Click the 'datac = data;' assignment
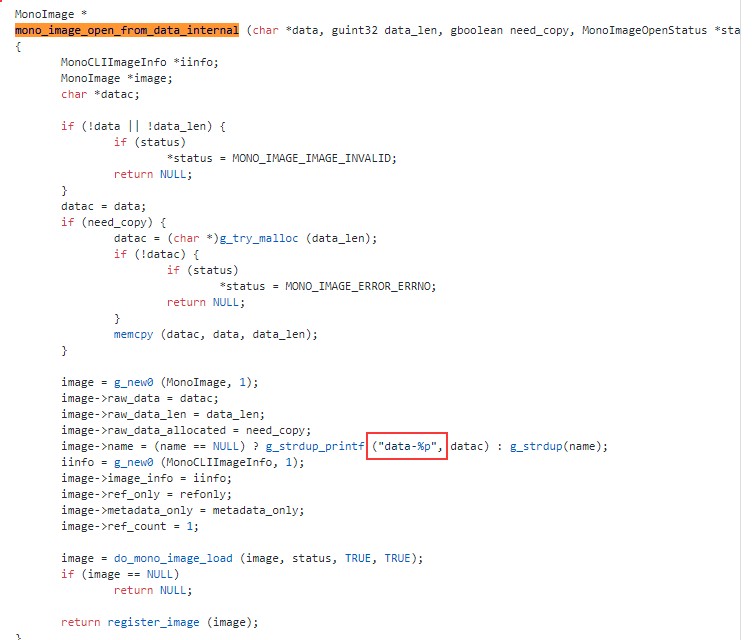 tap(103, 206)
